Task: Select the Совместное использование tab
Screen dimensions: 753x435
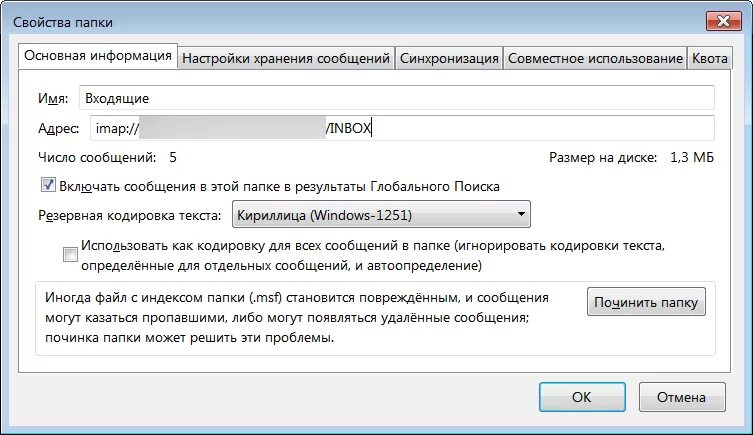Action: (595, 59)
